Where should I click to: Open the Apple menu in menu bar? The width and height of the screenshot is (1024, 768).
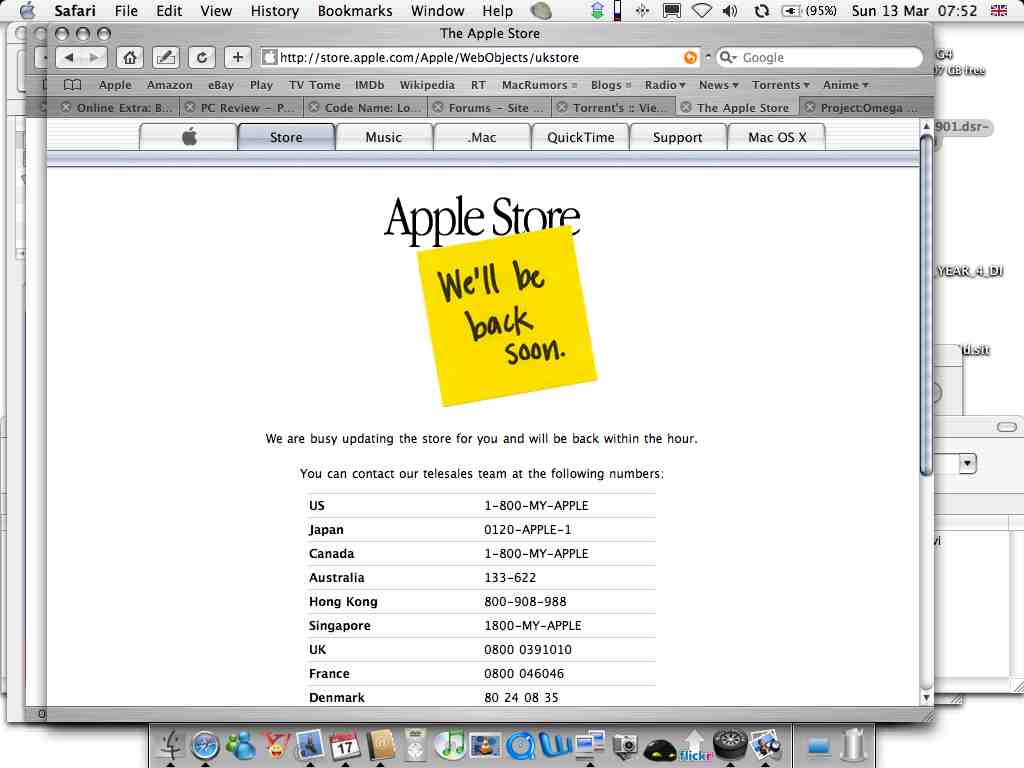pos(27,10)
